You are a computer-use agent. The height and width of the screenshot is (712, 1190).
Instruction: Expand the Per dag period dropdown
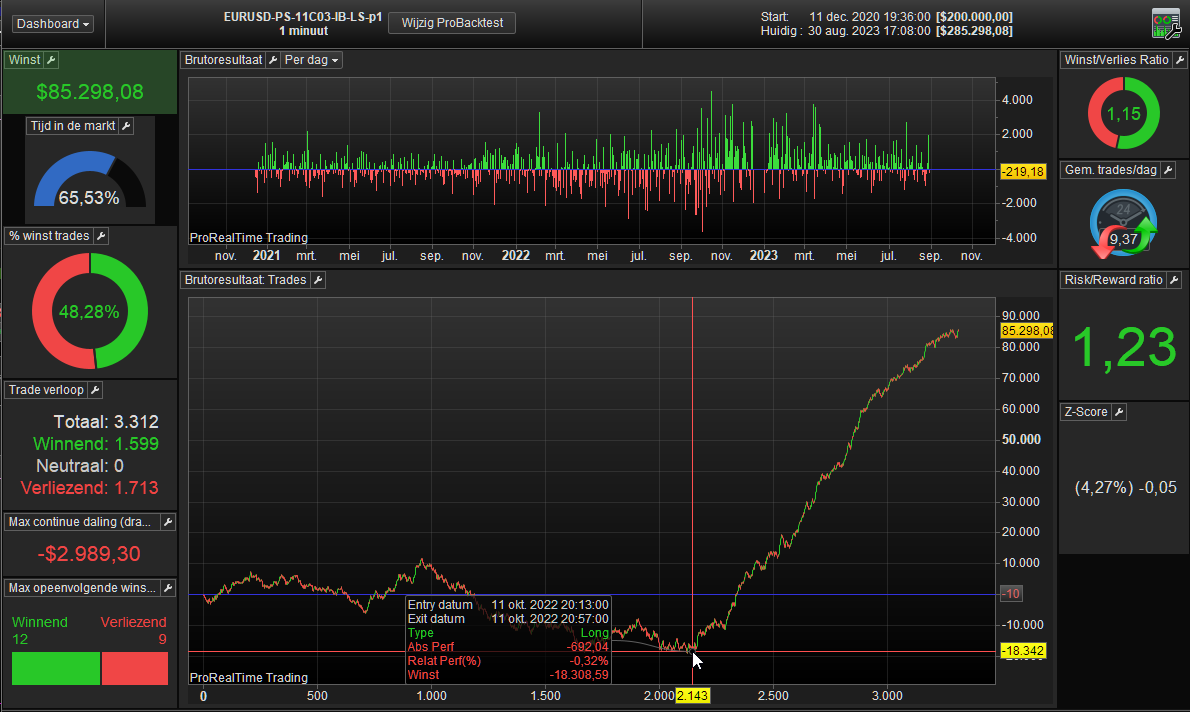coord(311,60)
